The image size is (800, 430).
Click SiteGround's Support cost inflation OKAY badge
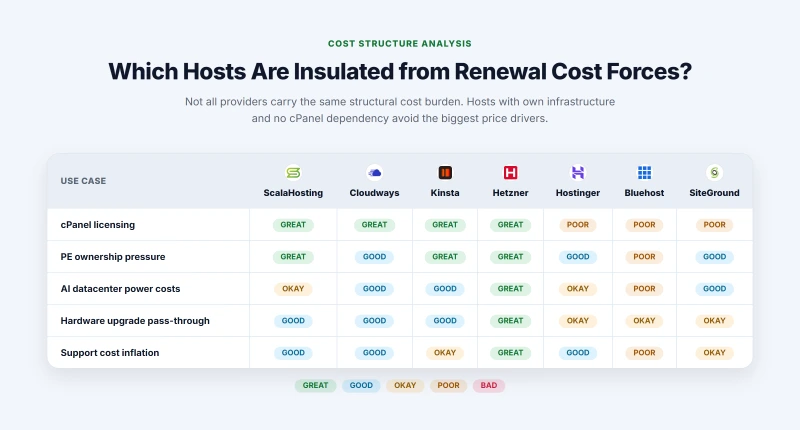tap(714, 352)
